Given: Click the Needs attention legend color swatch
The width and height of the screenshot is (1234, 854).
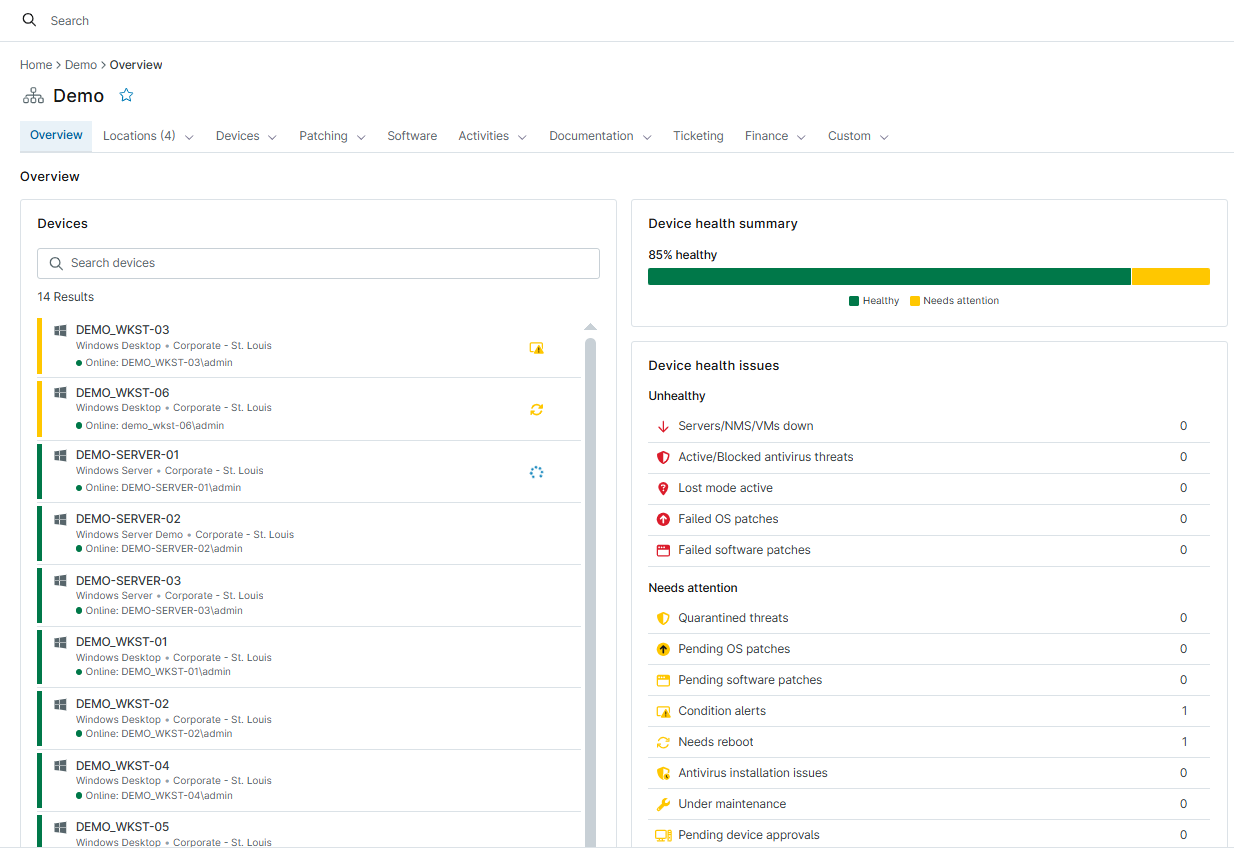Looking at the screenshot, I should pyautogui.click(x=915, y=301).
